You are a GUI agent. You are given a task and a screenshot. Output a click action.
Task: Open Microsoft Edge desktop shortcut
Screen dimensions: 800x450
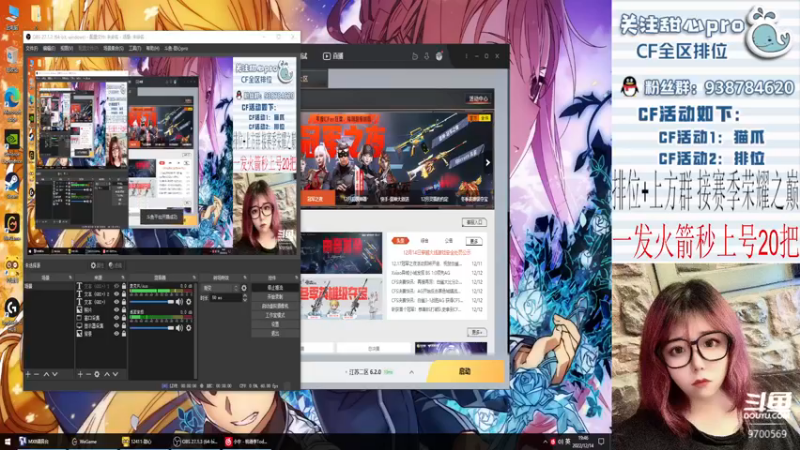[12, 99]
